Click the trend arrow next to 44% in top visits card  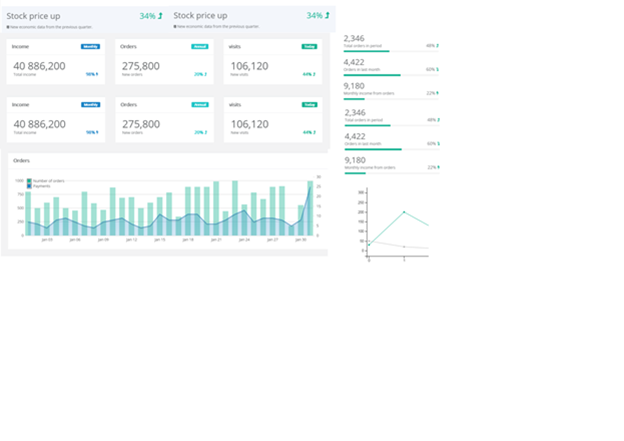pos(314,74)
